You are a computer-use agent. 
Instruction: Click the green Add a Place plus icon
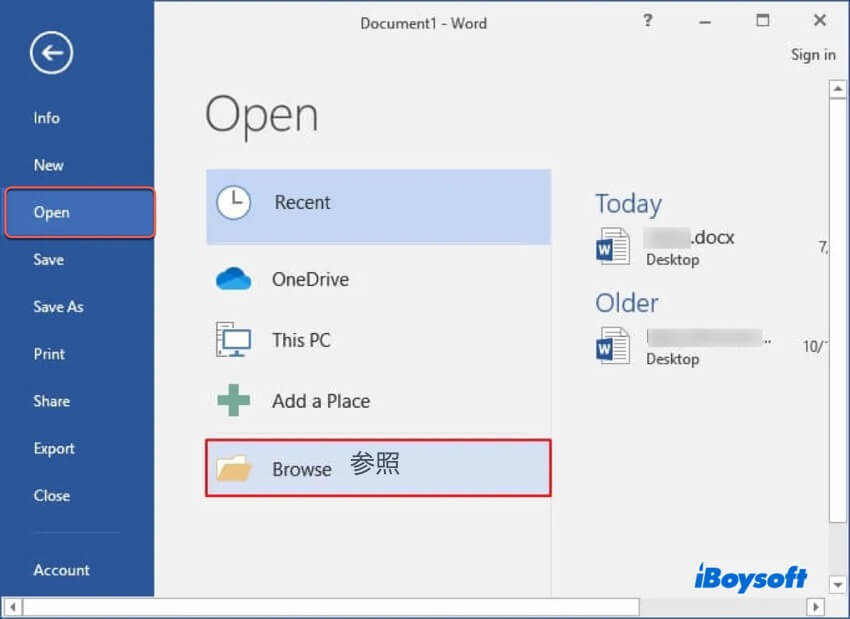pyautogui.click(x=233, y=401)
